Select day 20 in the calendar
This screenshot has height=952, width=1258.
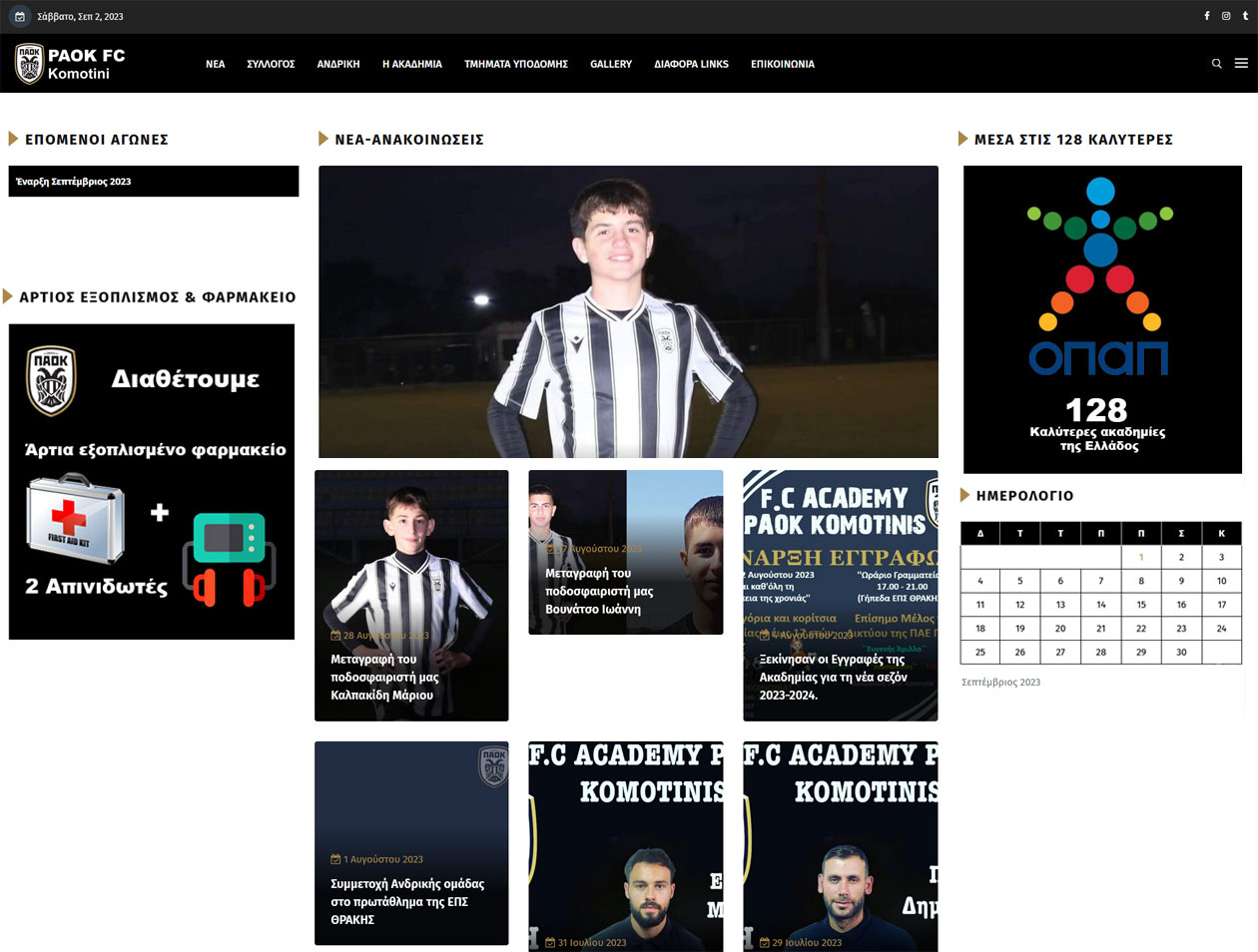[1060, 629]
